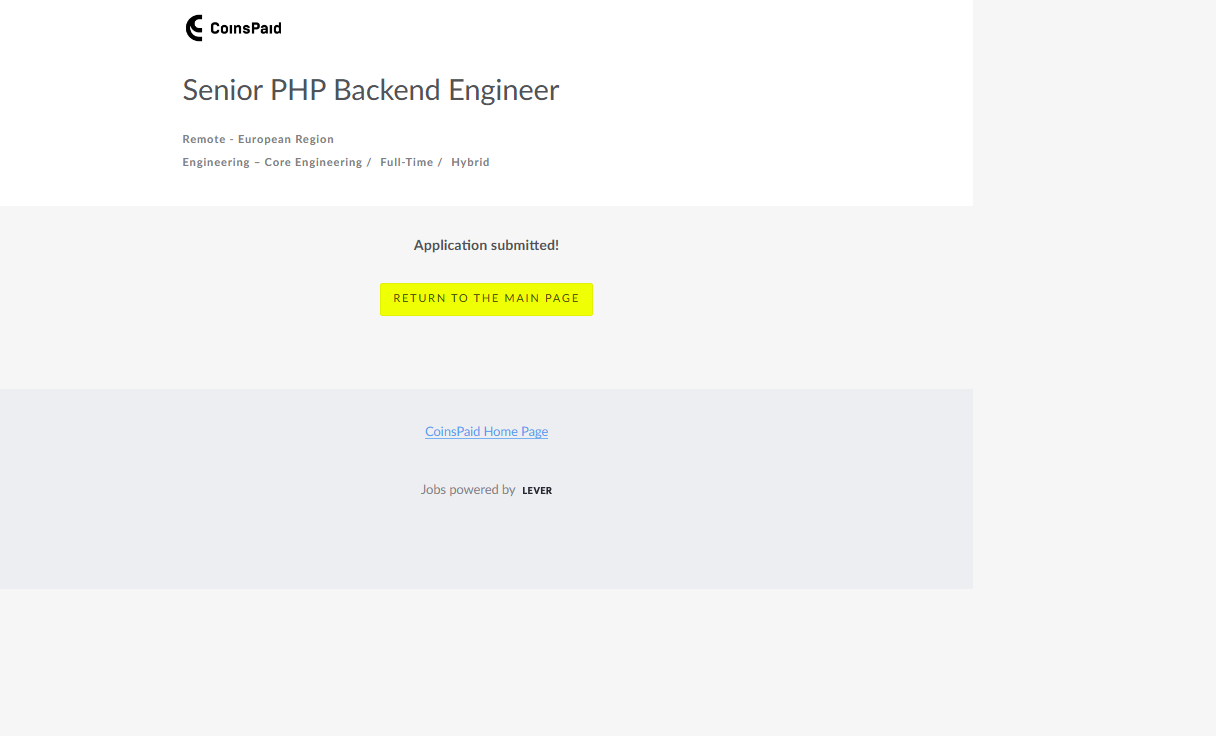Click the word 'Remote' in location line
Image resolution: width=1216 pixels, height=736 pixels.
tap(204, 139)
